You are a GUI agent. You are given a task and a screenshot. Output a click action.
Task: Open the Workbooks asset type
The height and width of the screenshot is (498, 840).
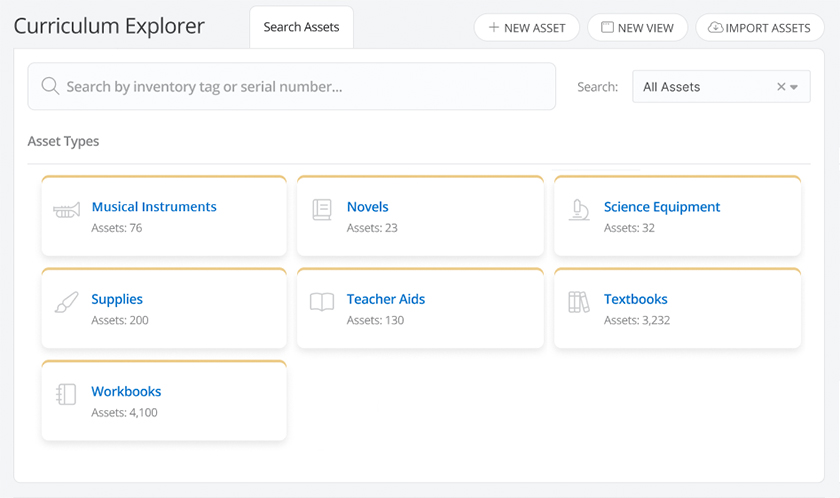(126, 391)
